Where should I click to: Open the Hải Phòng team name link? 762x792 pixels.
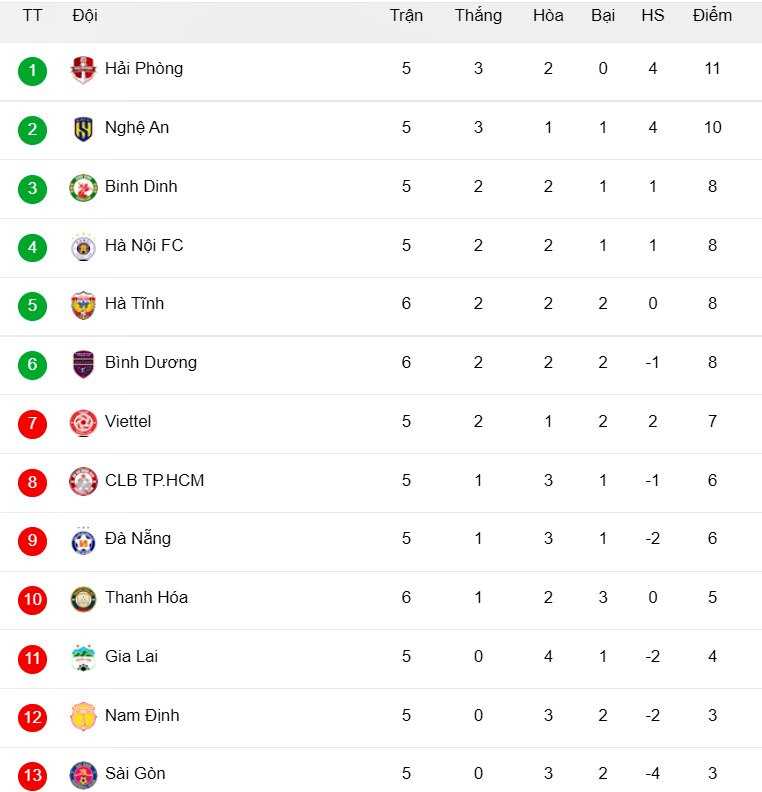coord(144,68)
